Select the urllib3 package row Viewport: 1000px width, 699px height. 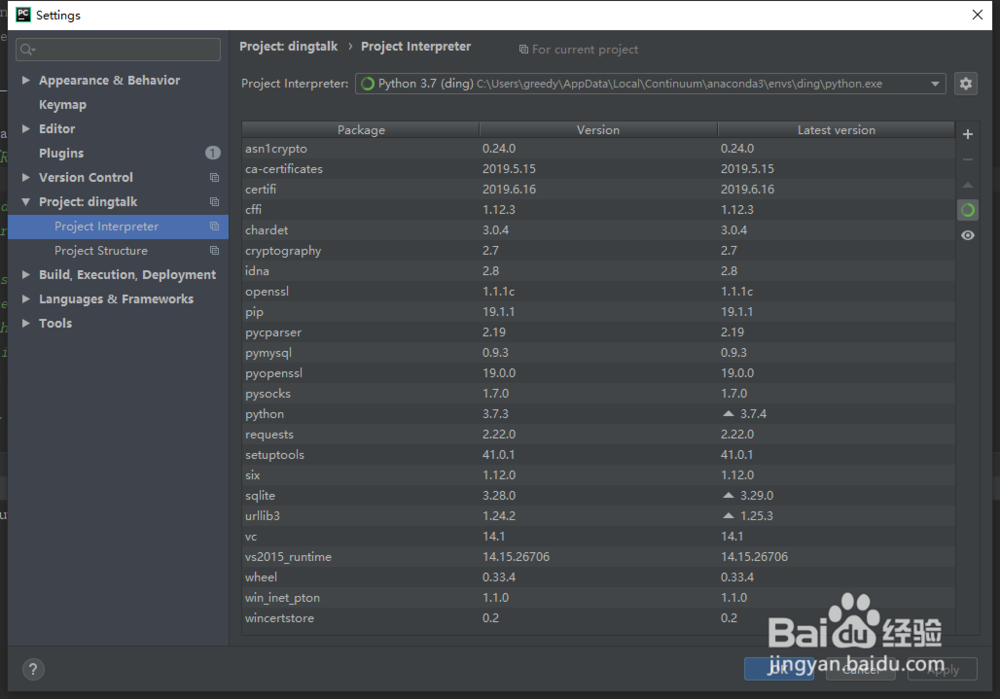click(x=598, y=516)
